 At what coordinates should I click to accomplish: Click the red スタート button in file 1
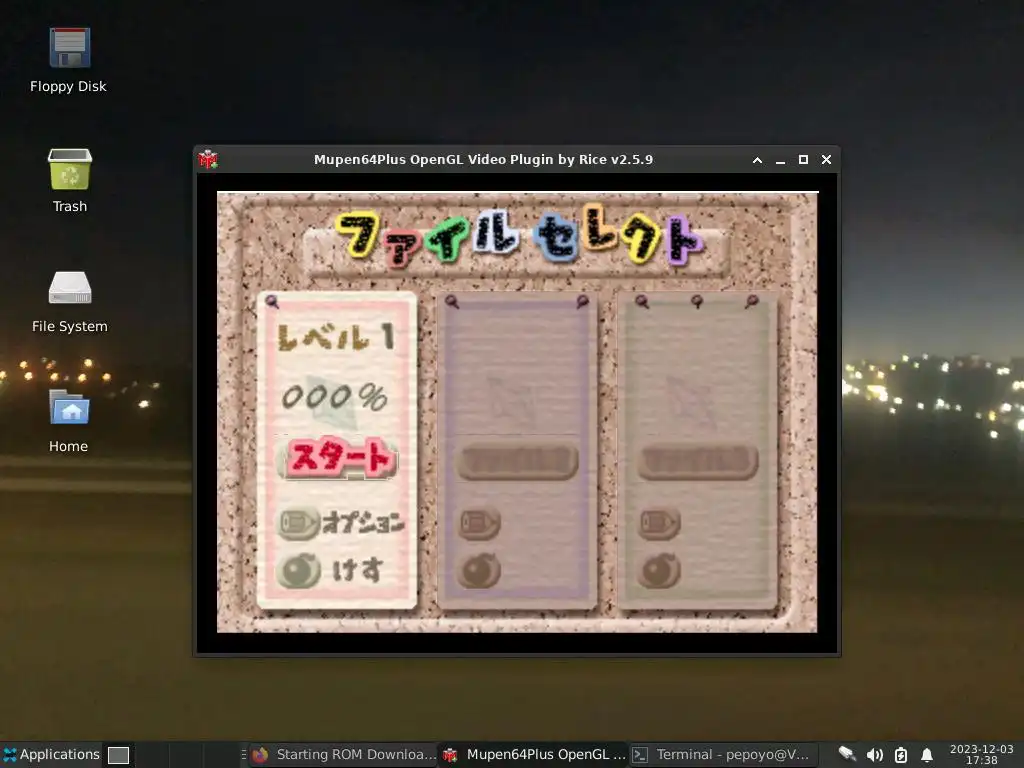[338, 457]
